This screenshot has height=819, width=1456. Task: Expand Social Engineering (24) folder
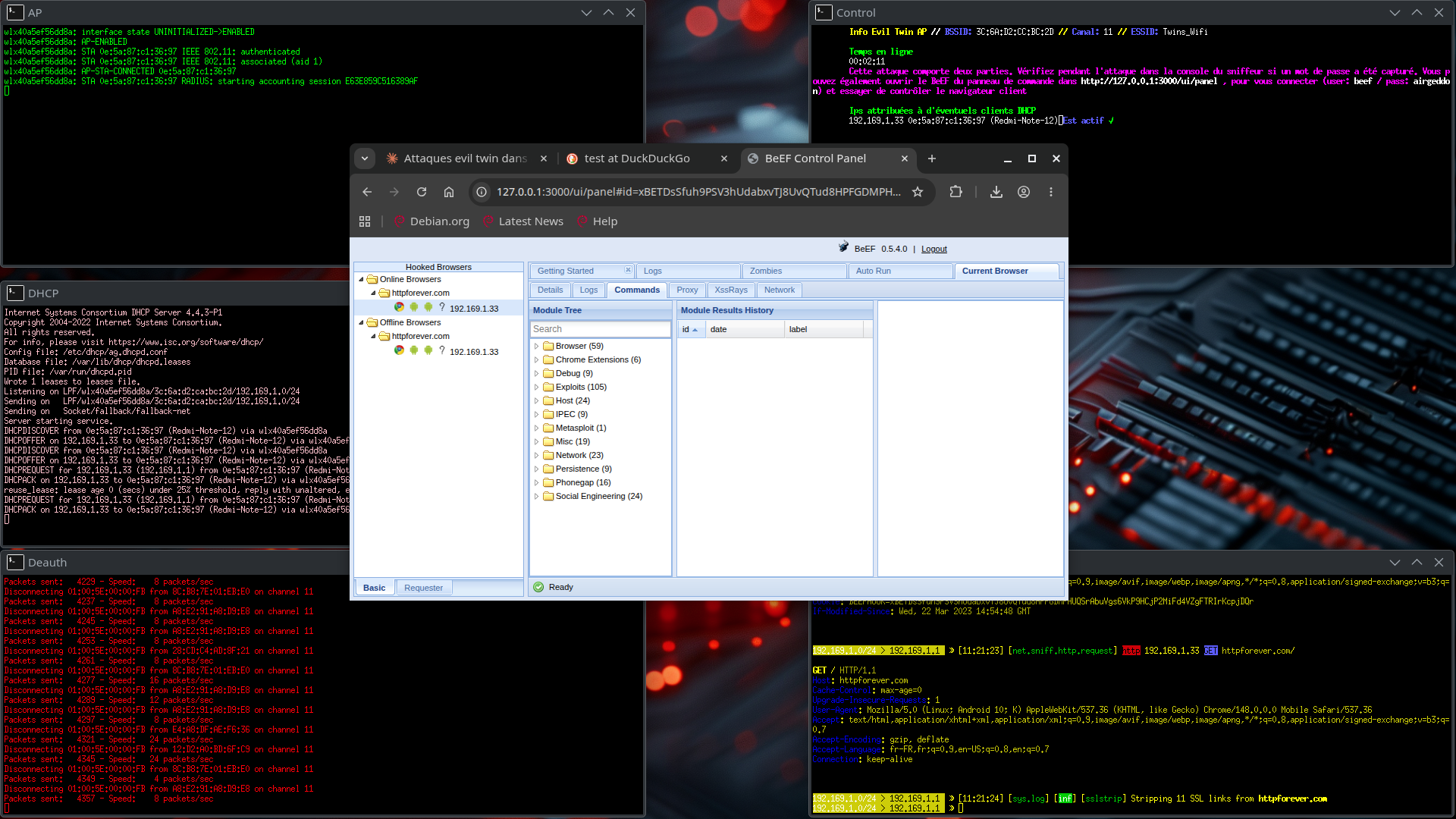[x=536, y=496]
